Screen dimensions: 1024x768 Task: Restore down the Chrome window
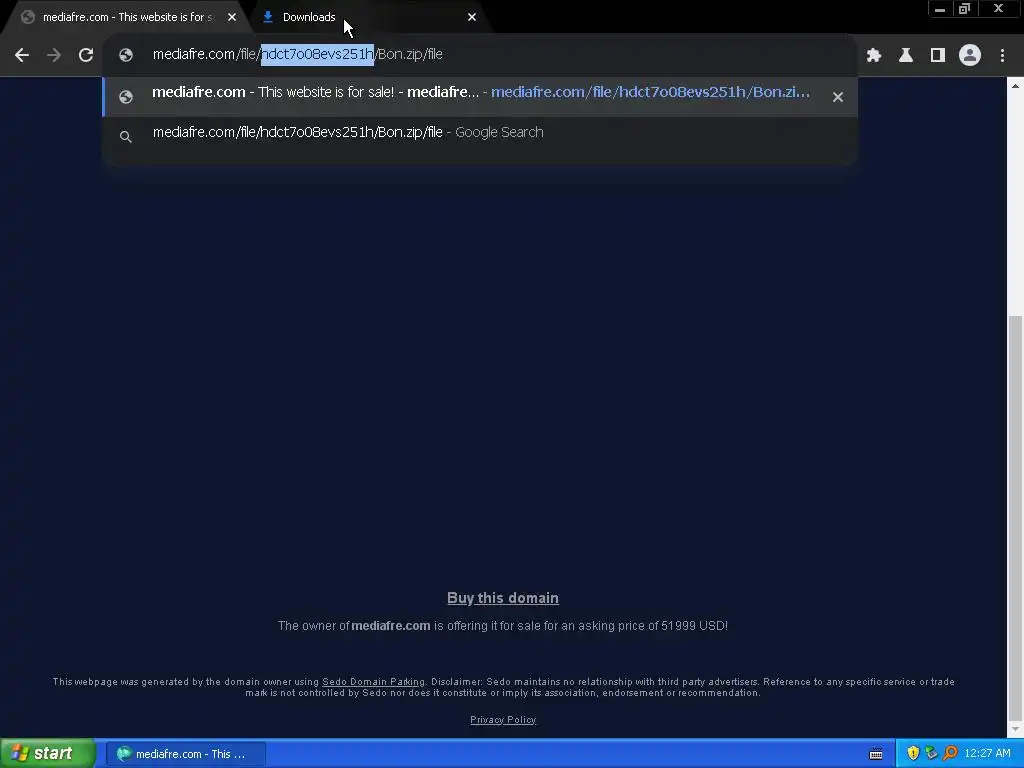pyautogui.click(x=964, y=9)
